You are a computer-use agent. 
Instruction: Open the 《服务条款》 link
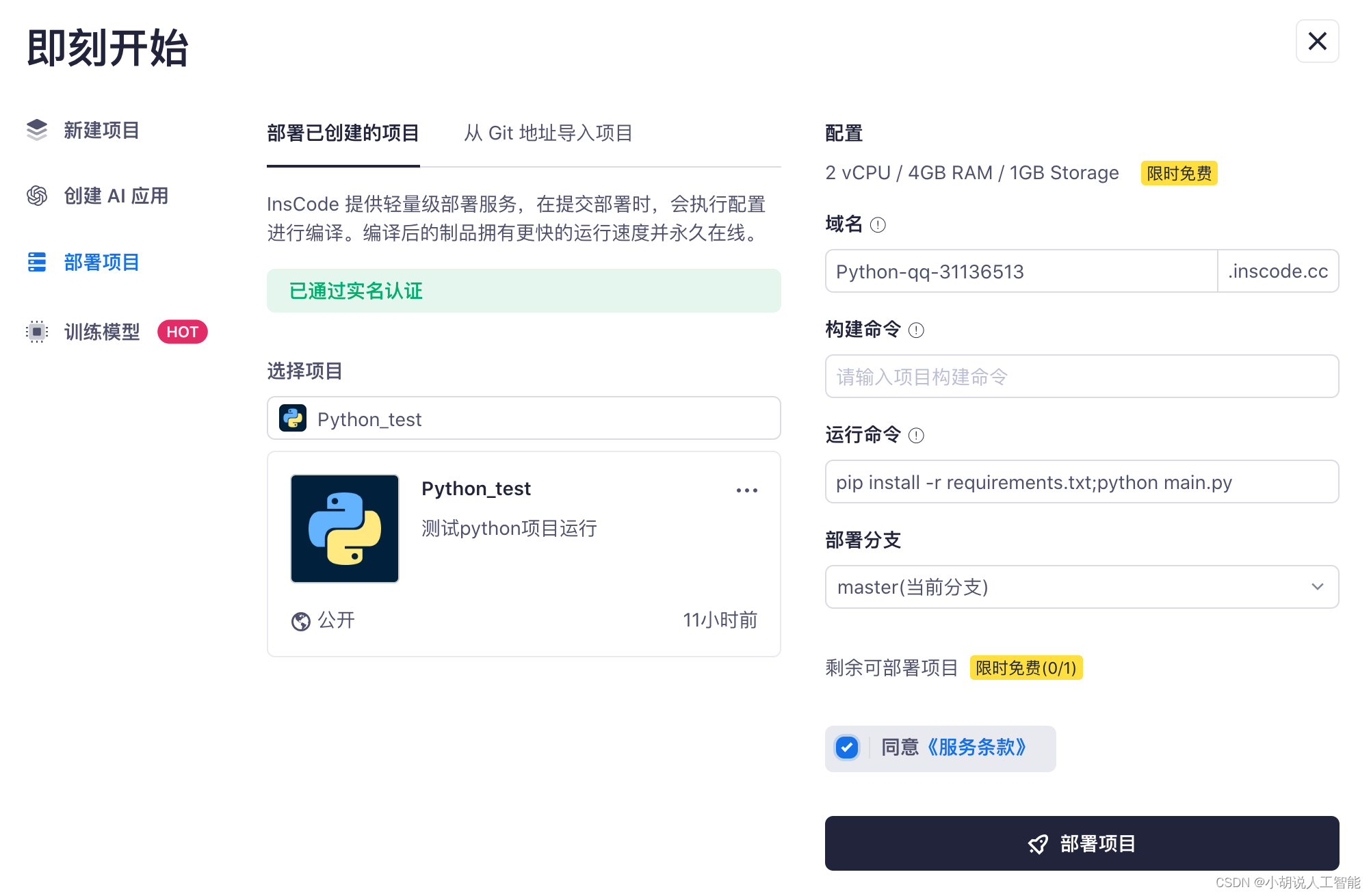(976, 748)
